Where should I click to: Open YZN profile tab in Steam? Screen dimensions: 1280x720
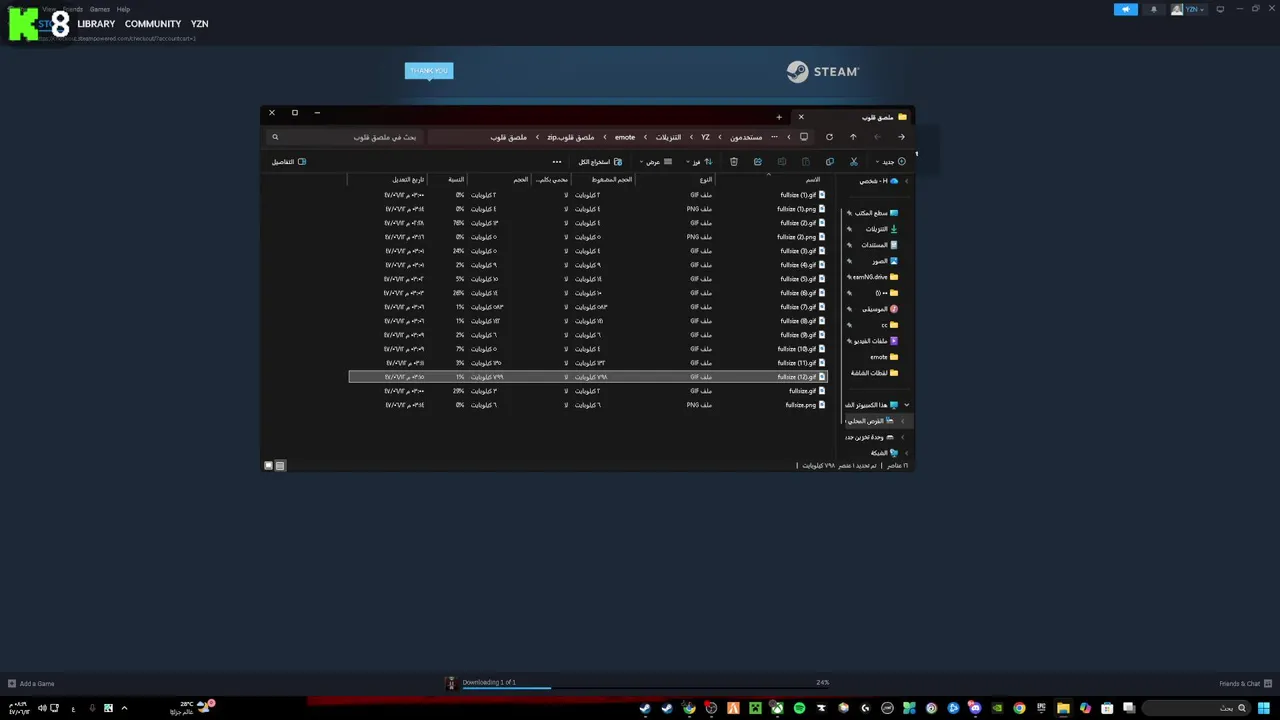(200, 24)
